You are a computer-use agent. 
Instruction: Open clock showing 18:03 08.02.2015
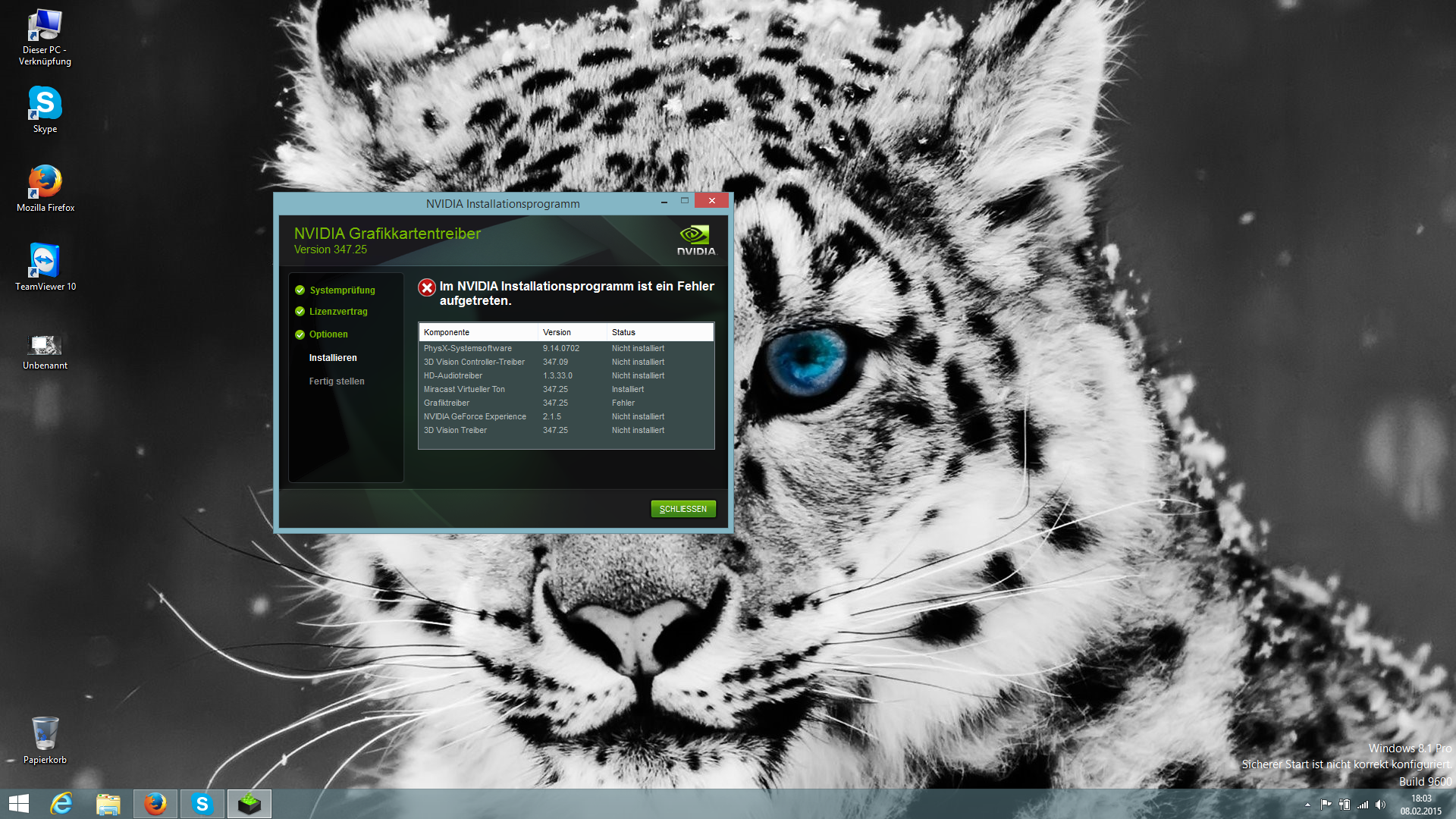click(1421, 805)
